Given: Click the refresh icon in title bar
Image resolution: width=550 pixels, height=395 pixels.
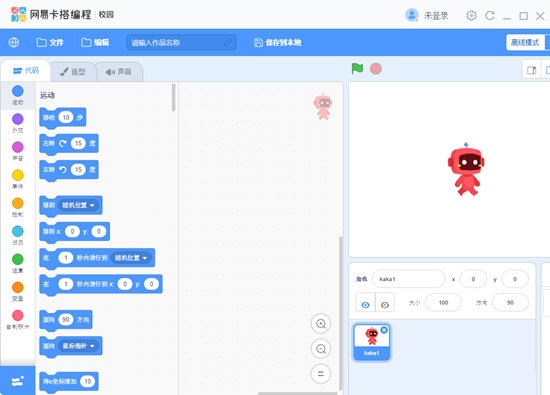Looking at the screenshot, I should [490, 15].
